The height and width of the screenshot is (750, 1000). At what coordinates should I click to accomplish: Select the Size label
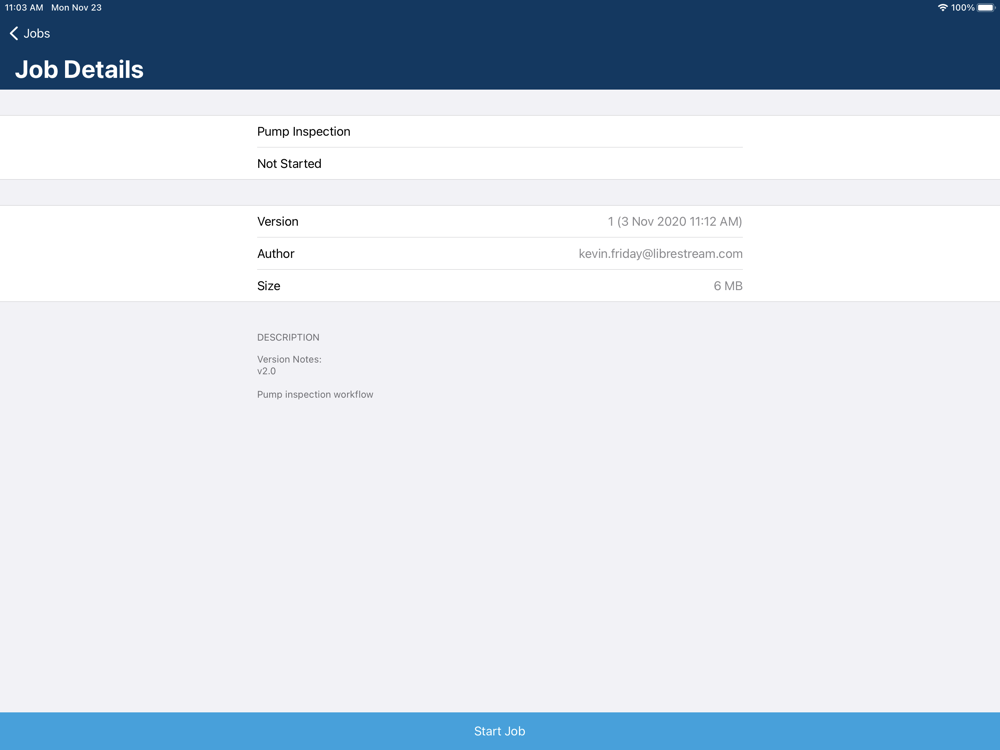(x=268, y=286)
